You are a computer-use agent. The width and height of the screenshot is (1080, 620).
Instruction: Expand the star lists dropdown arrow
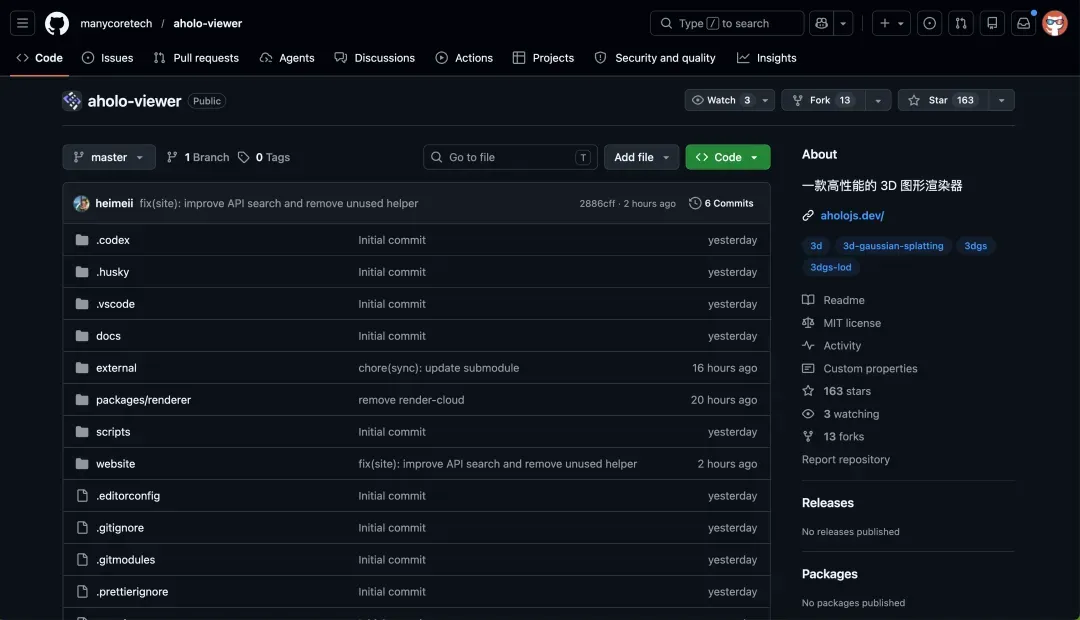1001,100
